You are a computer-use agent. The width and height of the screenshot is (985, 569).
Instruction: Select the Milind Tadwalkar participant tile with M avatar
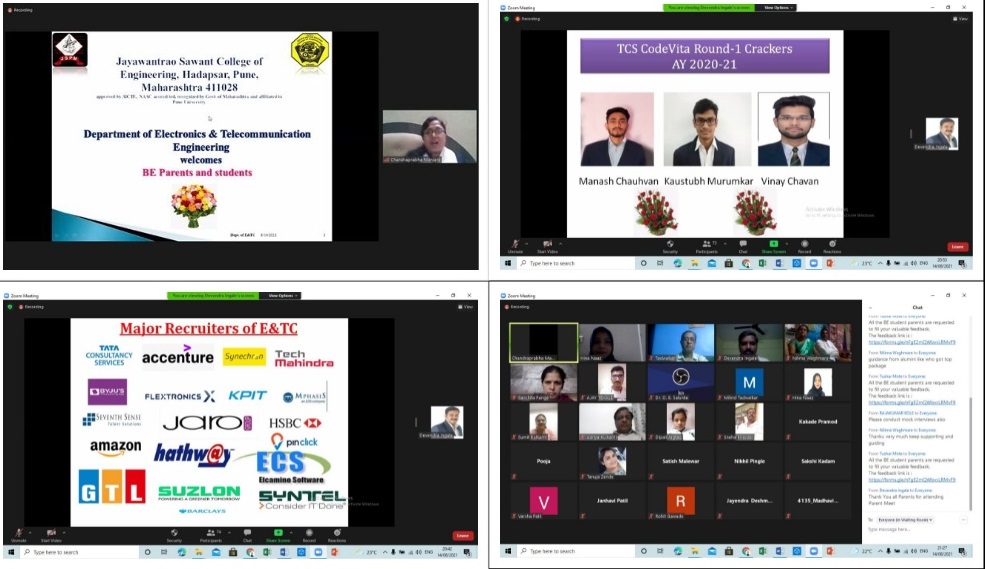[749, 382]
